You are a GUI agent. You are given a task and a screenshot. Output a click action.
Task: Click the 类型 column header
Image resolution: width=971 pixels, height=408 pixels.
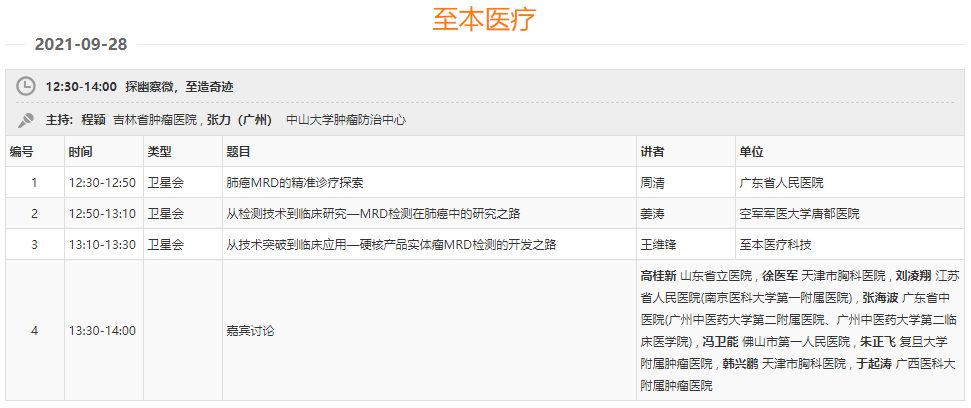pos(160,152)
